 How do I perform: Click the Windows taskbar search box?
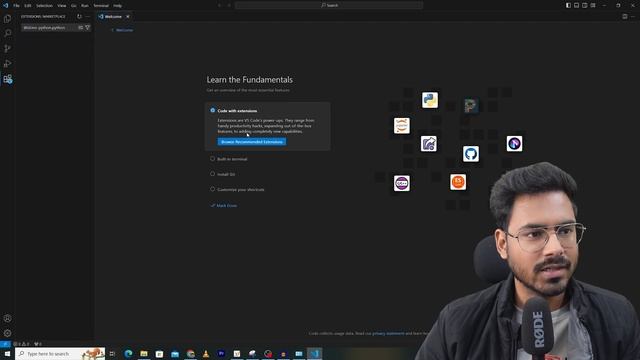click(60, 353)
